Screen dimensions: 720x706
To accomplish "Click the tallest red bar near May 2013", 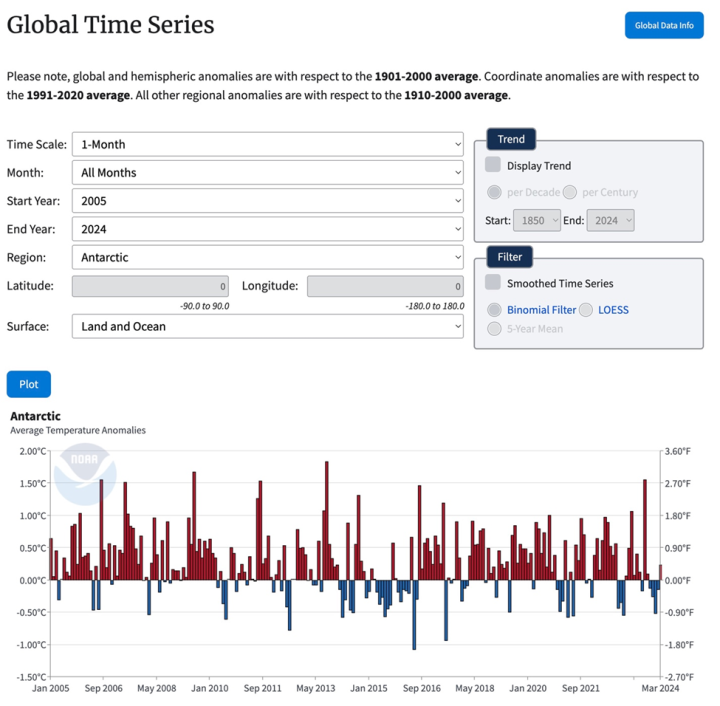I will [327, 521].
